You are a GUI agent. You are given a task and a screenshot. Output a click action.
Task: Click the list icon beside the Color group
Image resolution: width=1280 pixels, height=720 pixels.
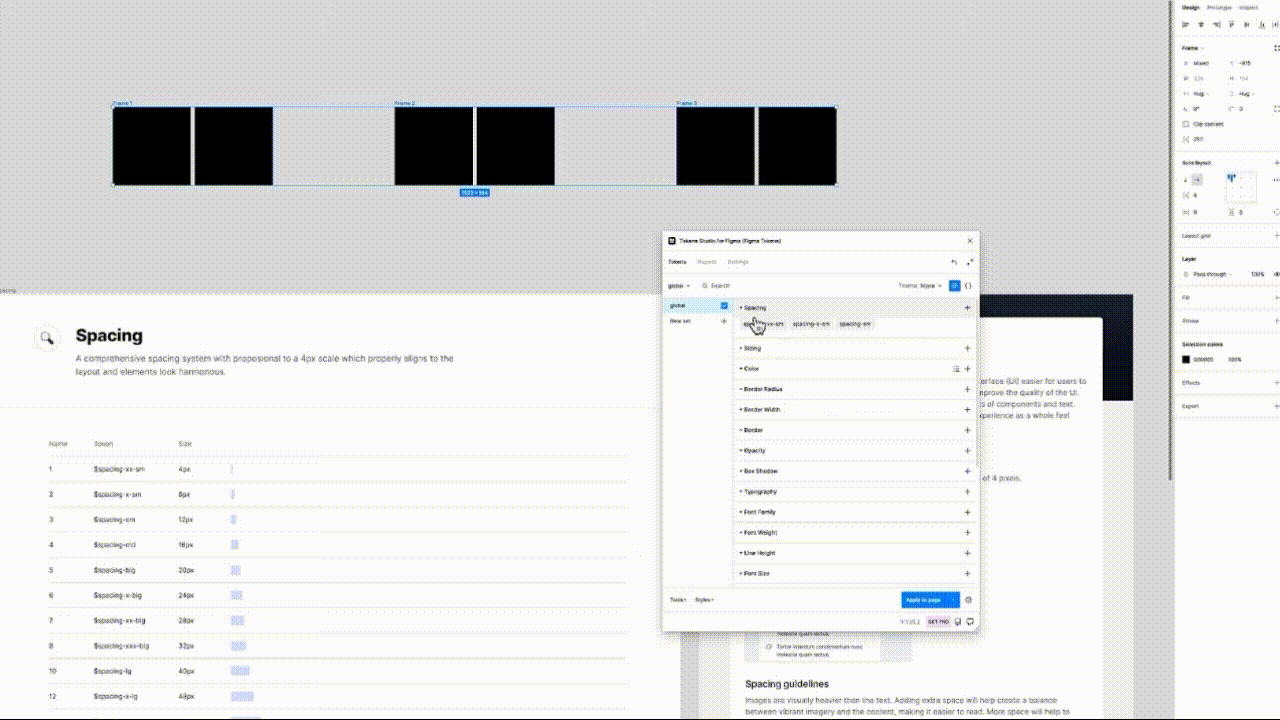(956, 369)
